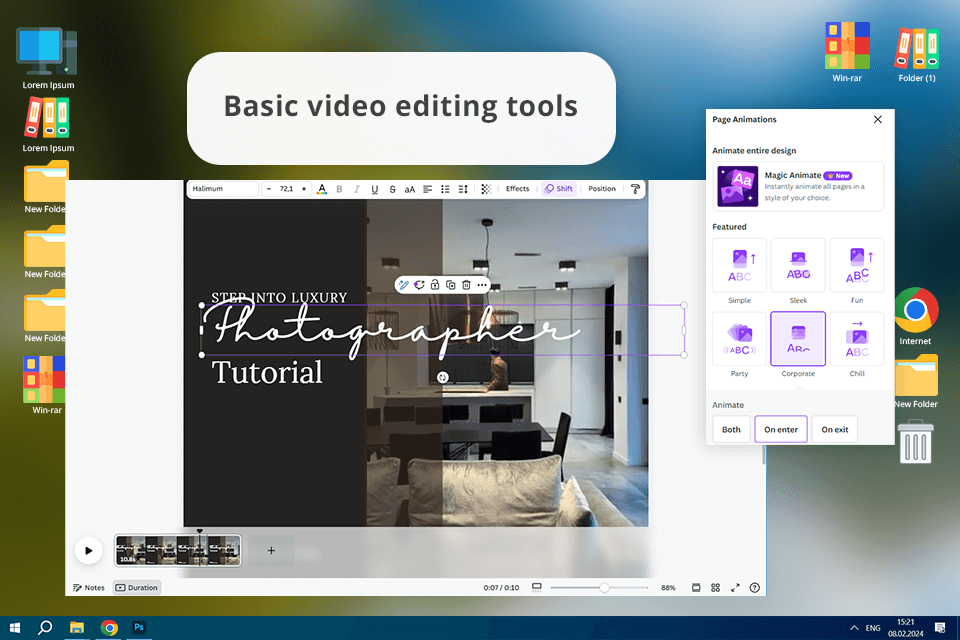Screen dimensions: 960x640
Task: Toggle uppercase aA text option
Action: click(410, 189)
